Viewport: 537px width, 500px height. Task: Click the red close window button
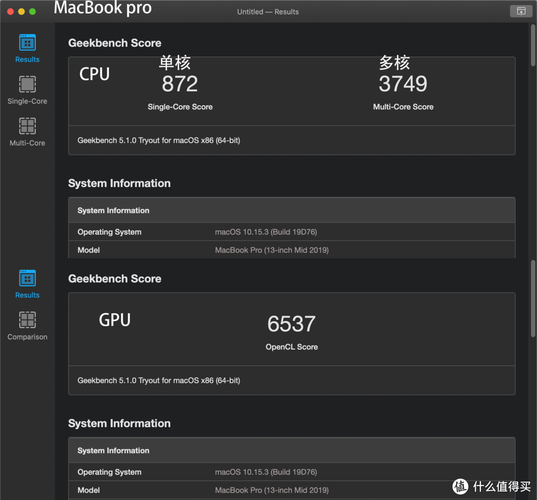pyautogui.click(x=11, y=12)
